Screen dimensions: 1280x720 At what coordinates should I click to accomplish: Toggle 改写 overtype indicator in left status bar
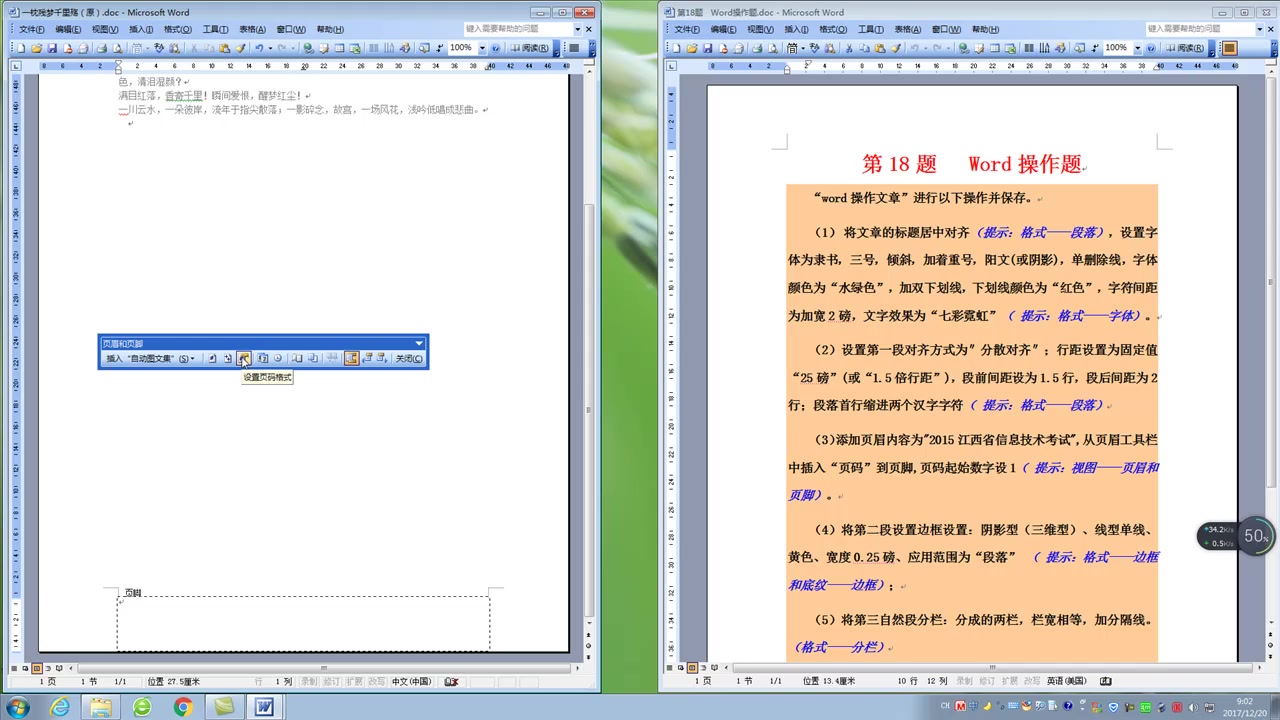tap(376, 682)
